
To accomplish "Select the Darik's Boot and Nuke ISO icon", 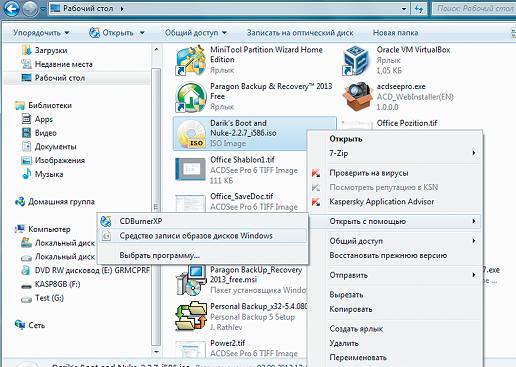I will point(191,134).
